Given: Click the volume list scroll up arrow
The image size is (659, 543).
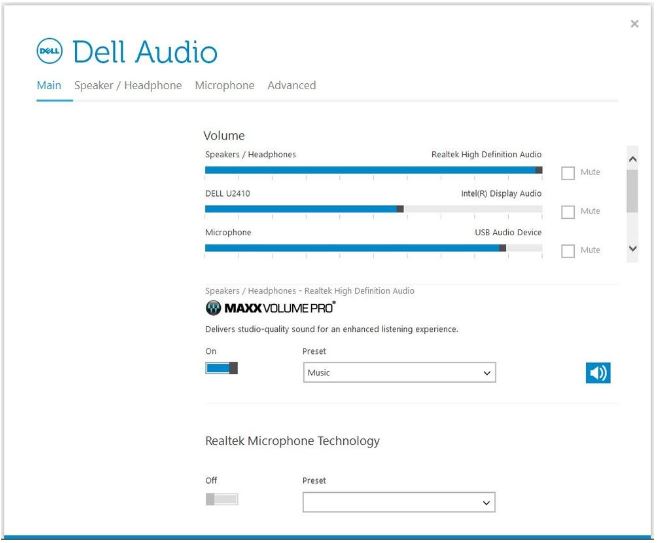Looking at the screenshot, I should tap(633, 159).
